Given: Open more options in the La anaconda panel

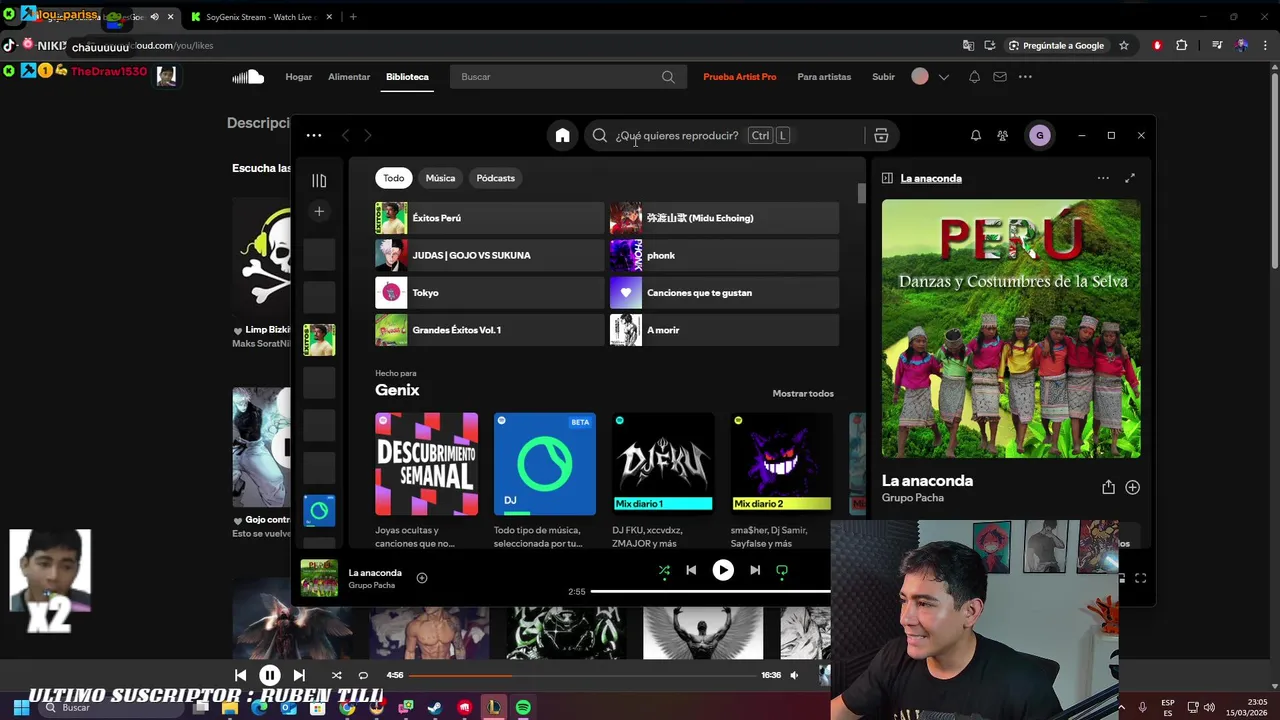Looking at the screenshot, I should click(1103, 178).
